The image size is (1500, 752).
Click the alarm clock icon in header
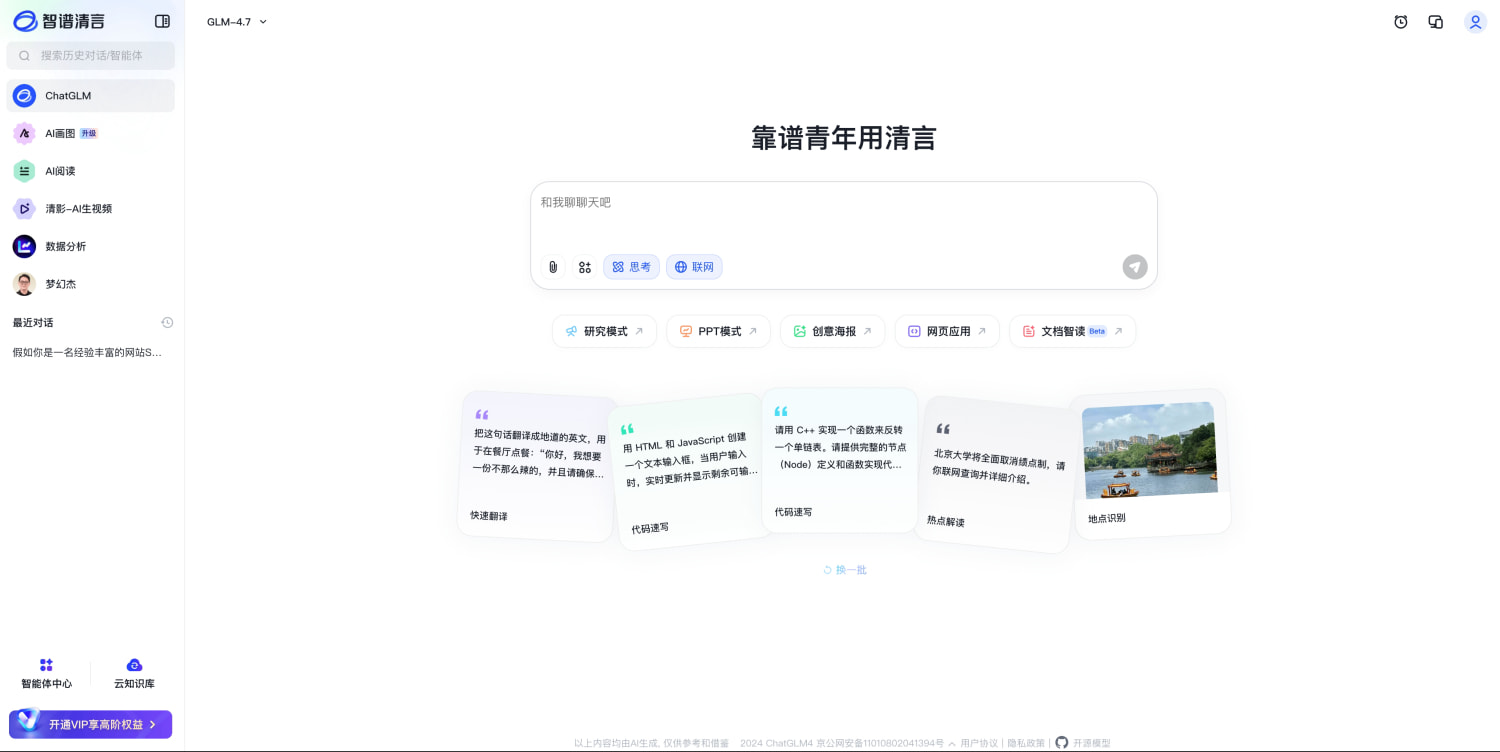tap(1401, 22)
